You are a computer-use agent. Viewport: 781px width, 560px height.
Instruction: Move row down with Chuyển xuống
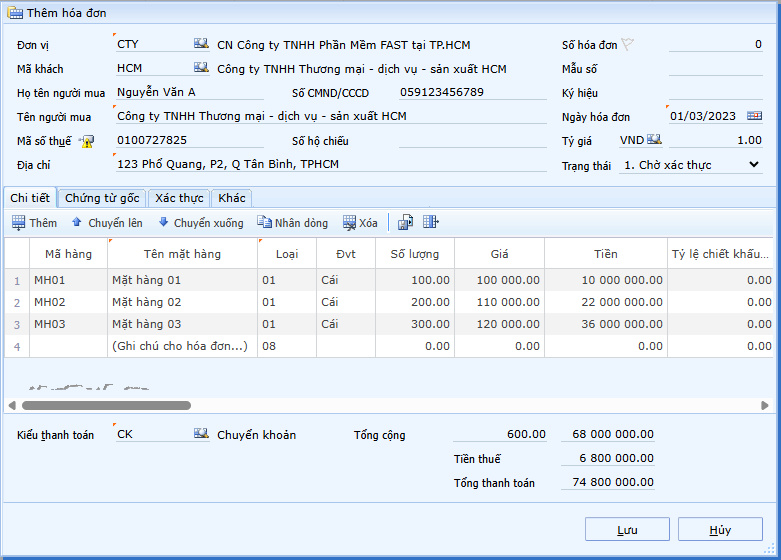point(200,223)
